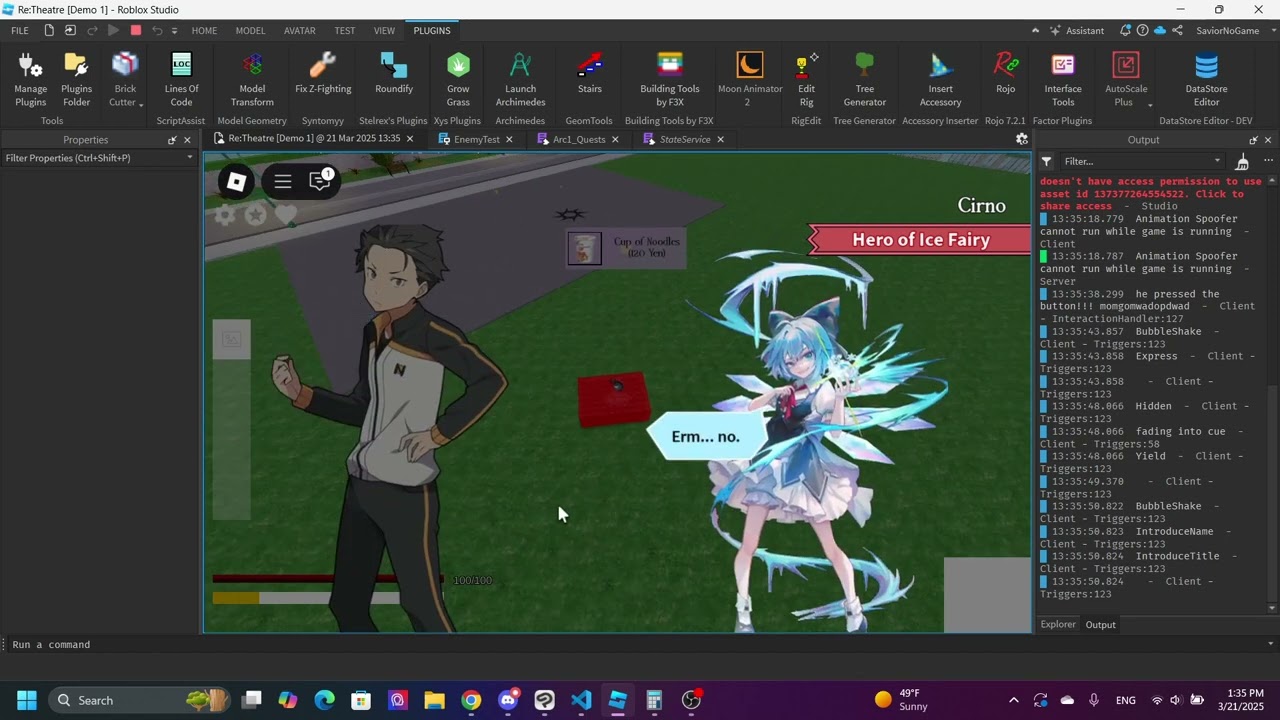
Task: Activate the Brick Cutter plugin
Action: click(125, 79)
